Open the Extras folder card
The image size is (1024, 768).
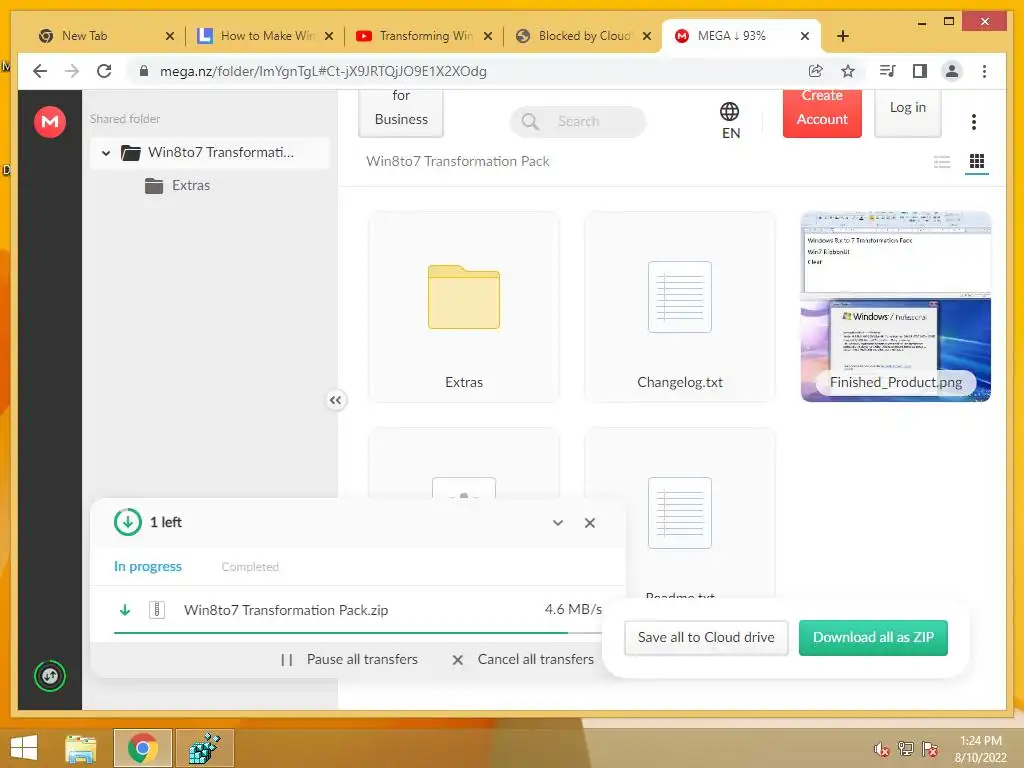[x=464, y=306]
